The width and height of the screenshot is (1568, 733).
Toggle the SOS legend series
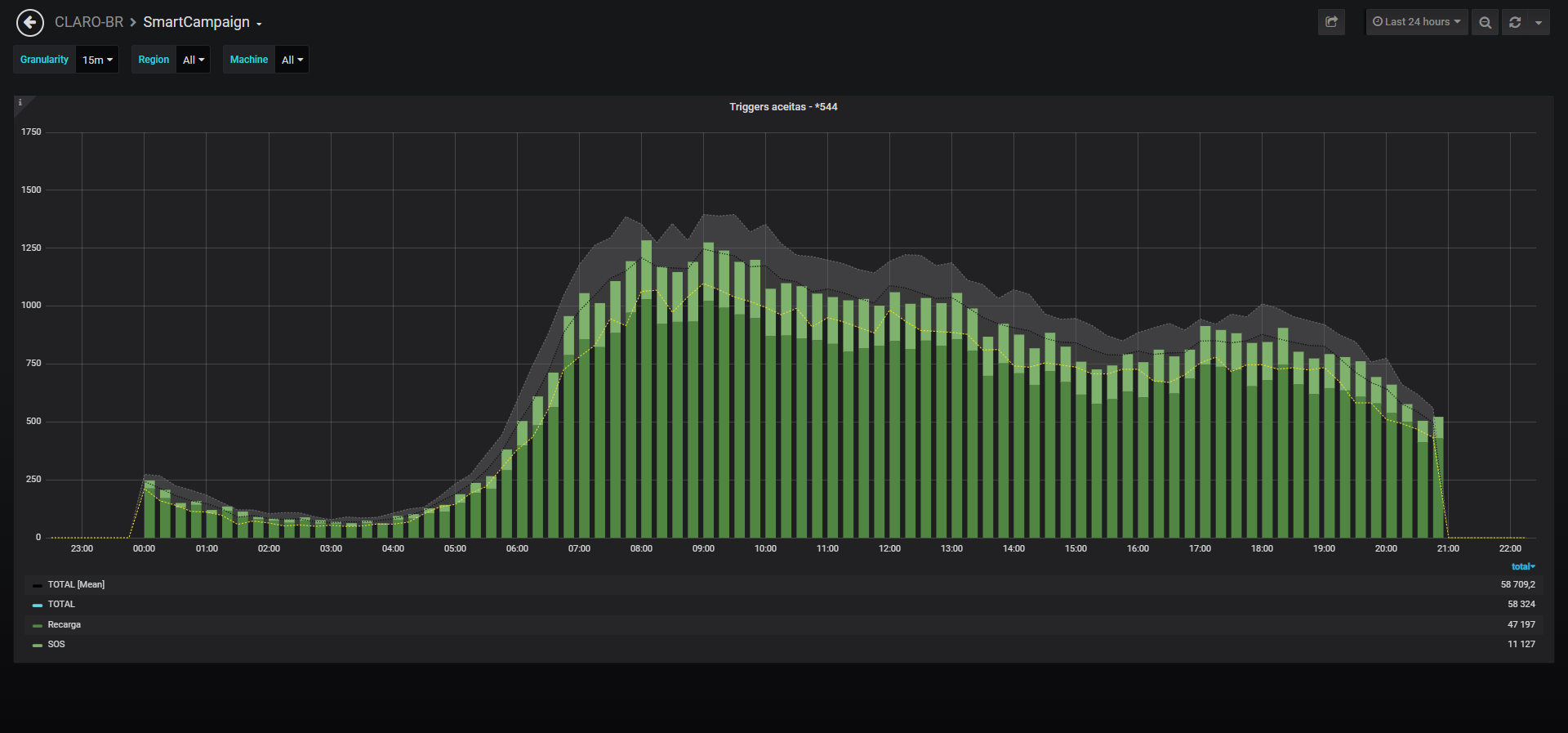[56, 644]
